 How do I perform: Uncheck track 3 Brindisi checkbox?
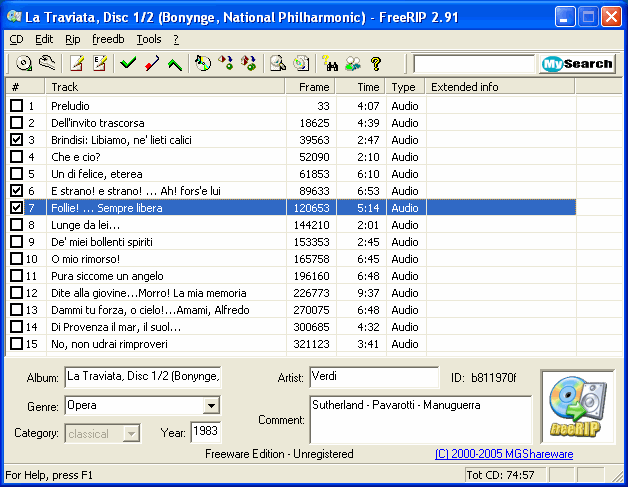pos(16,140)
